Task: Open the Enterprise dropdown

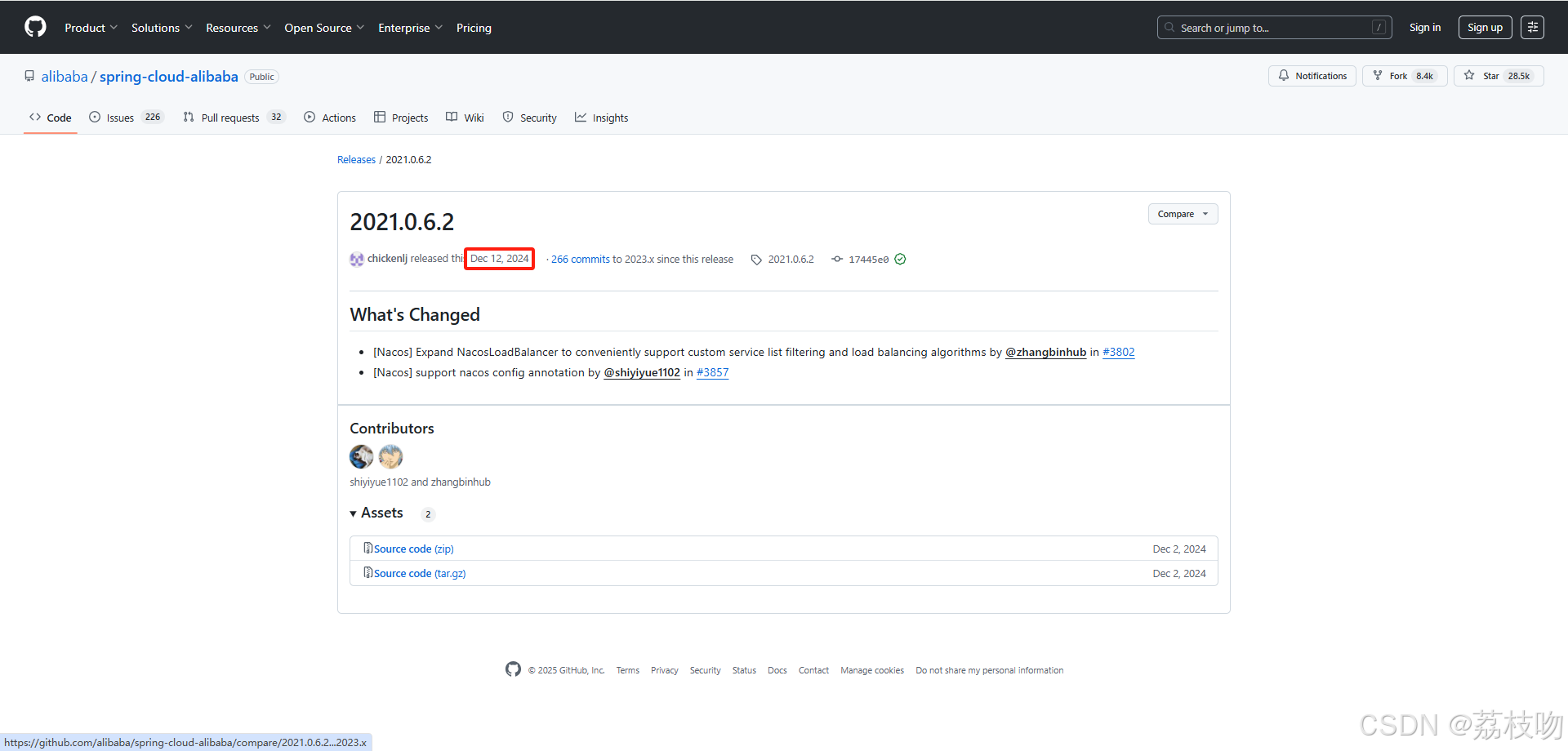Action: click(410, 28)
